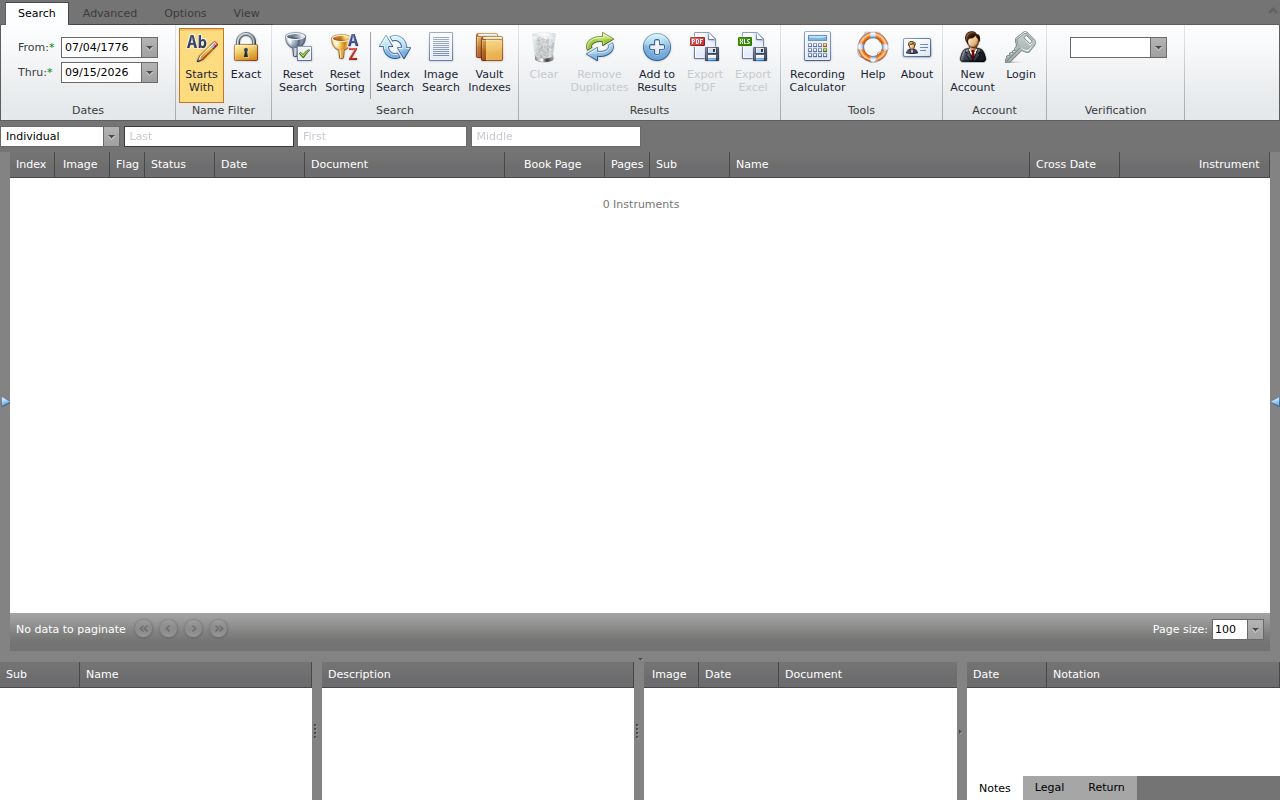Switch to the Advanced tab
This screenshot has width=1280, height=800.
[x=110, y=13]
